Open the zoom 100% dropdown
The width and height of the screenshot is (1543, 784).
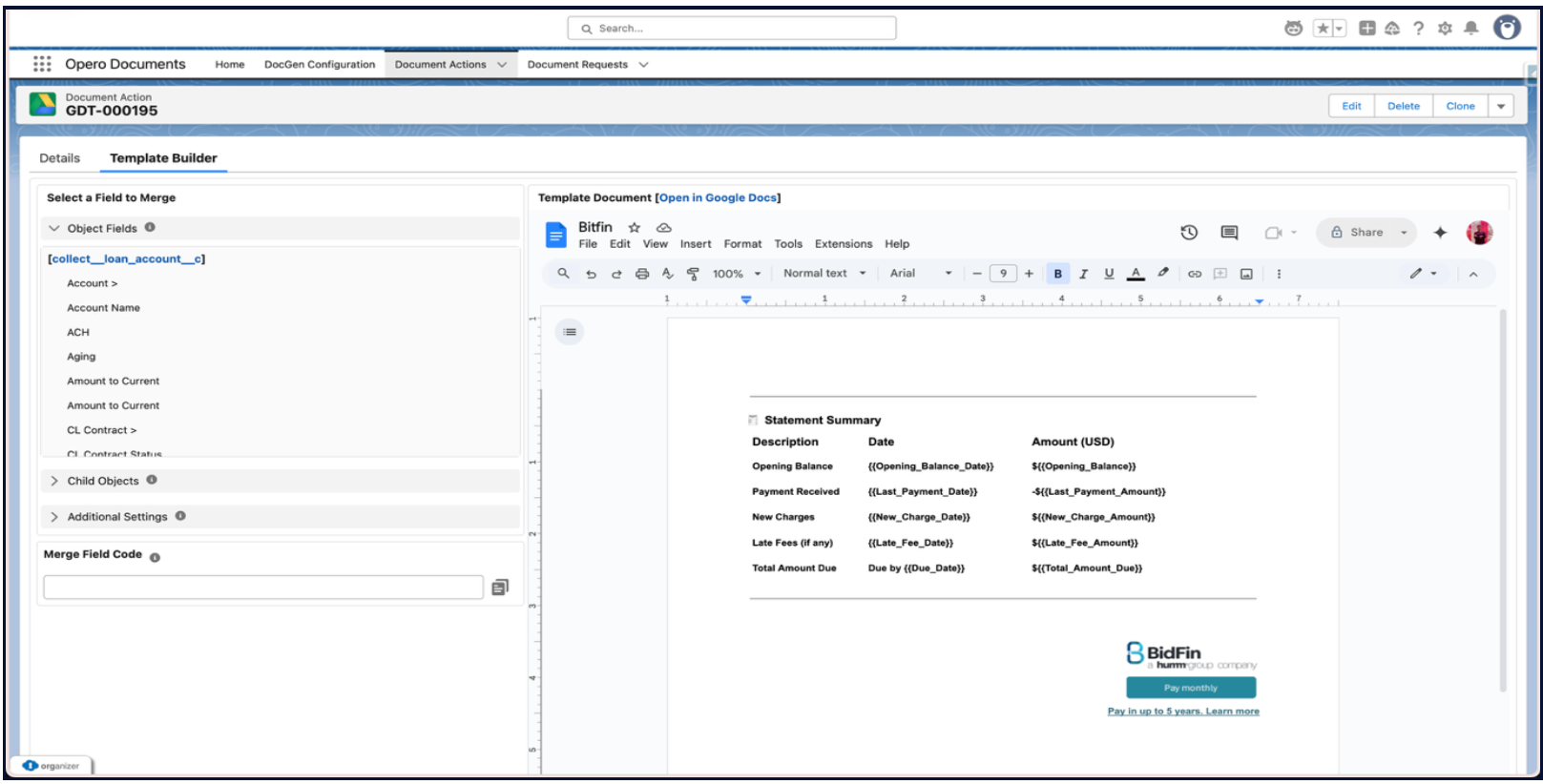tap(737, 274)
